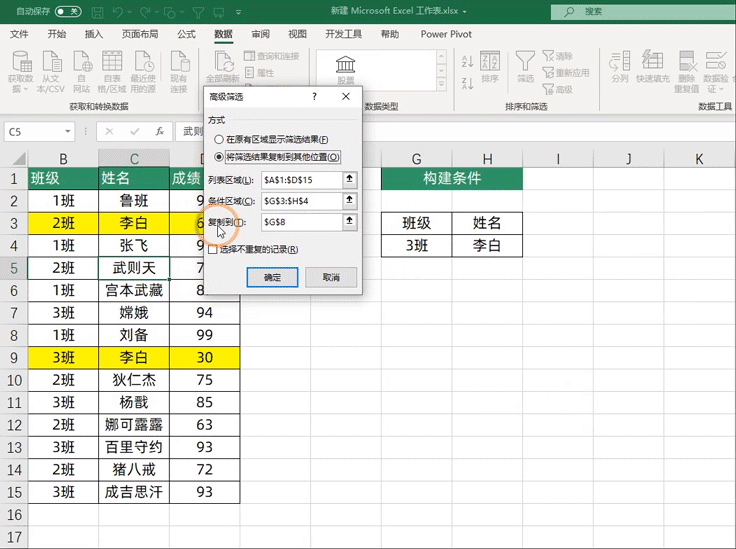Click the 取消 button

point(331,277)
